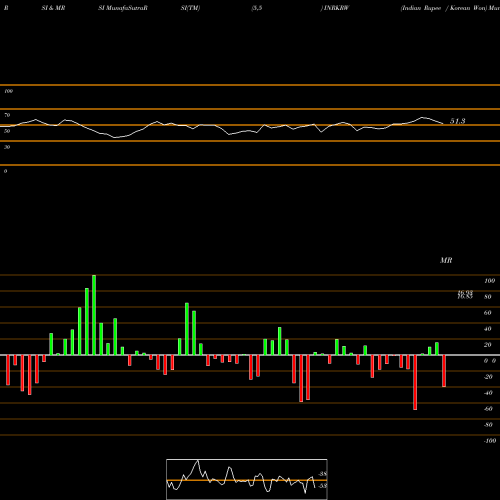Click the MR scale label -80

[488, 425]
